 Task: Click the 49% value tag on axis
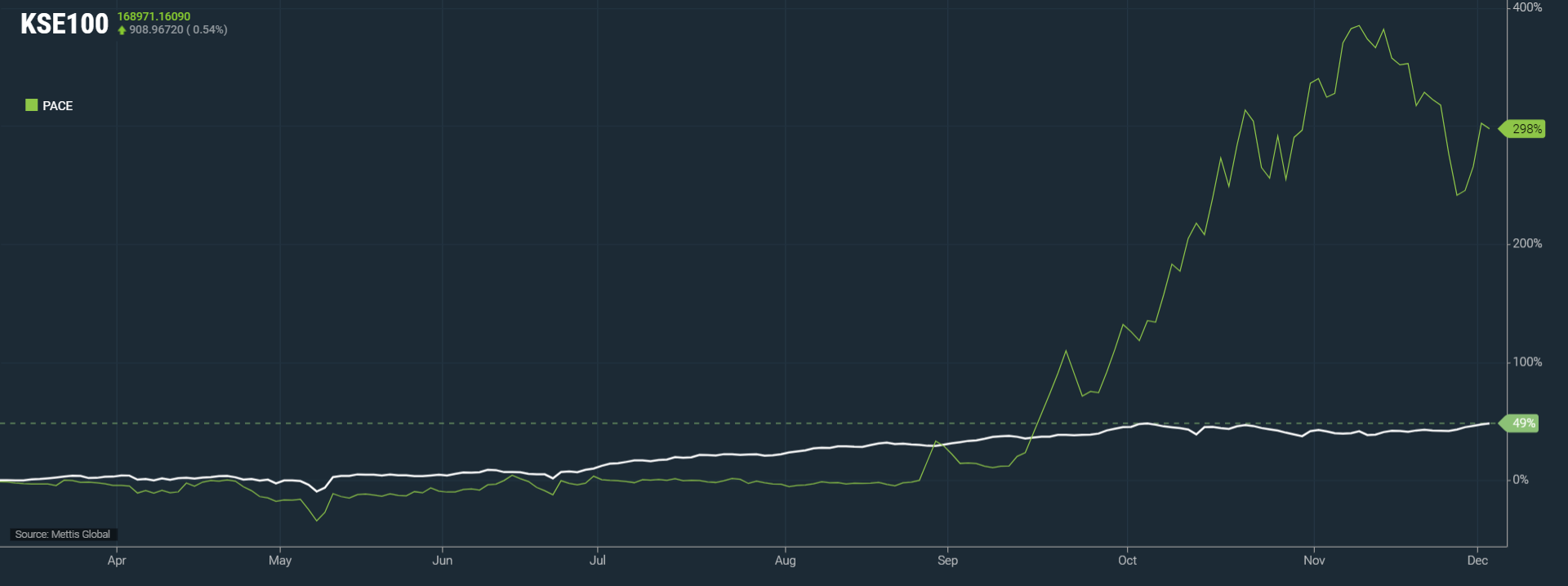(x=1523, y=424)
